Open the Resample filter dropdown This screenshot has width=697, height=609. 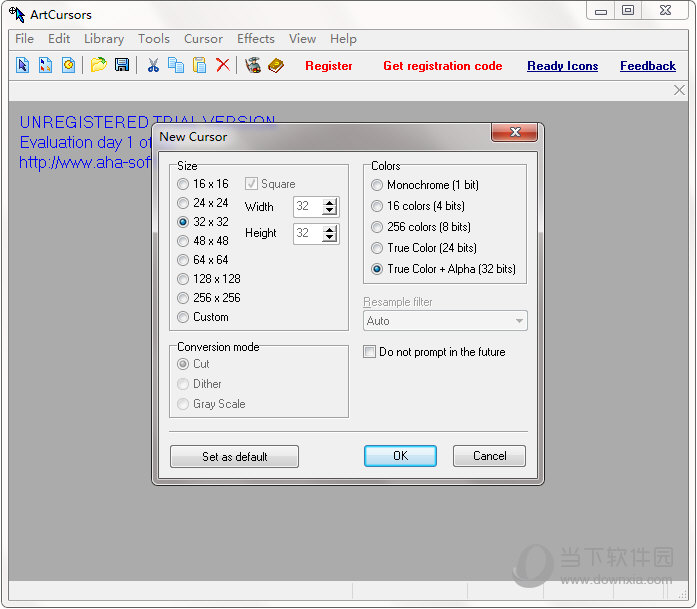445,321
